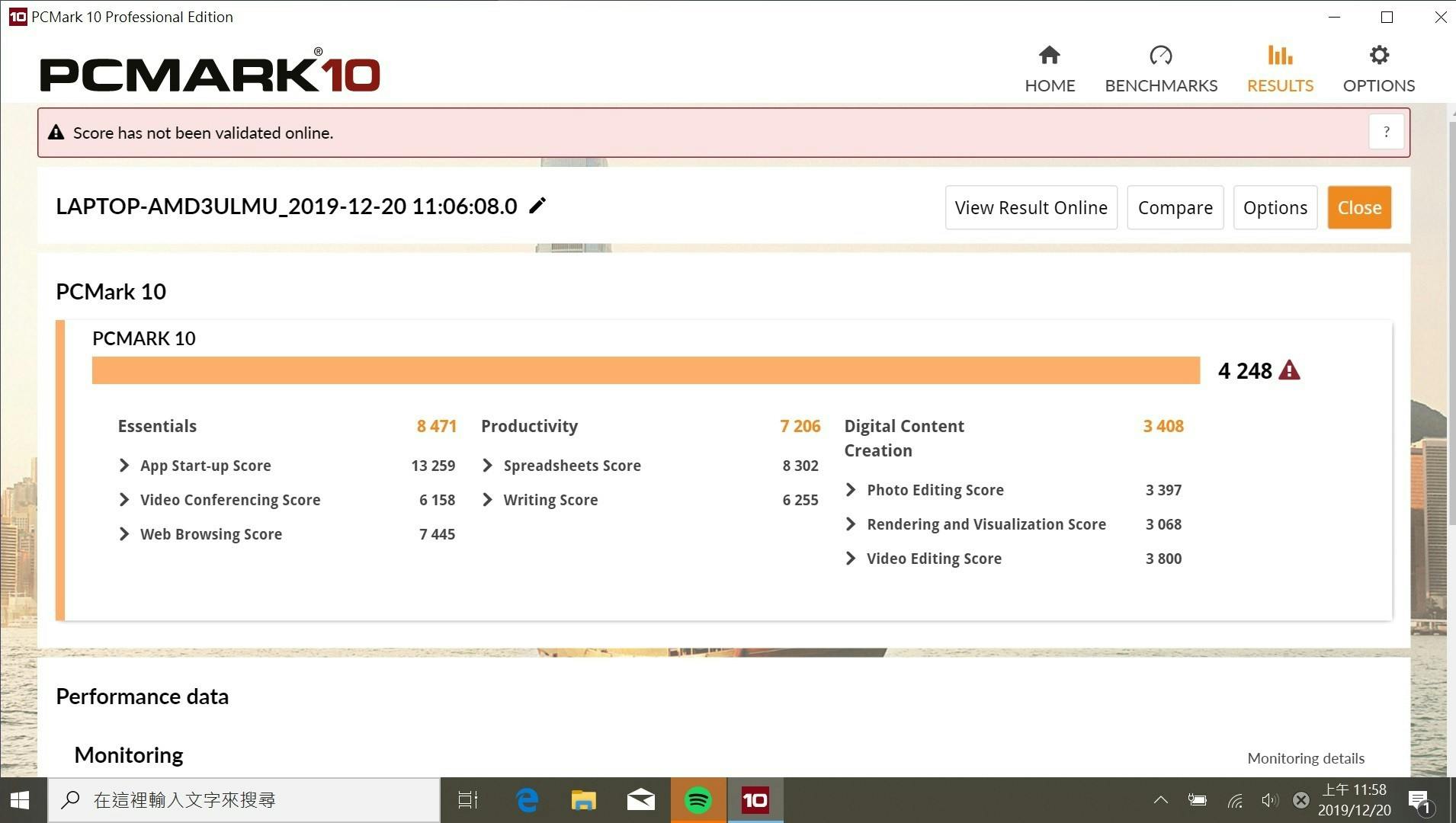This screenshot has width=1456, height=823.
Task: Expand Video Conferencing Score details
Action: 124,500
